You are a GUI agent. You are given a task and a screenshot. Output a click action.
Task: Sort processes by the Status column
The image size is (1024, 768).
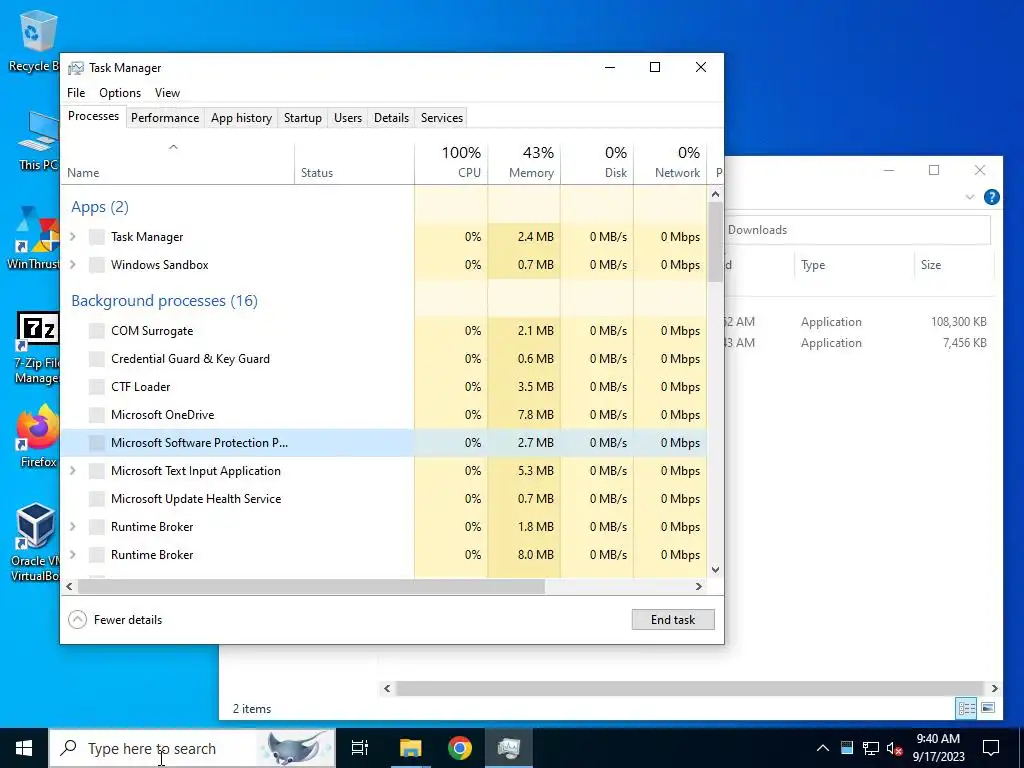[x=355, y=163]
